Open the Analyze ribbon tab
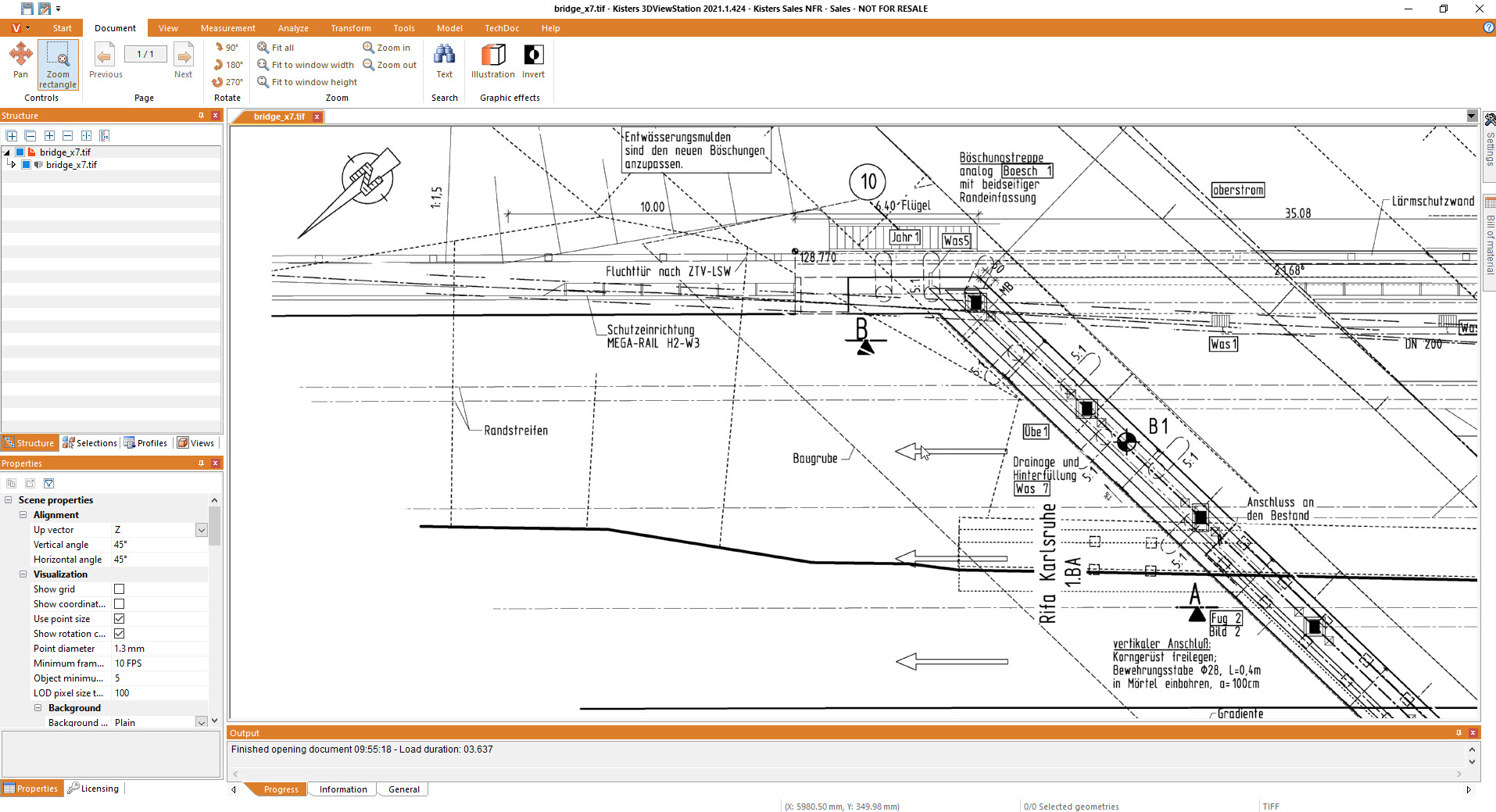 (x=294, y=28)
